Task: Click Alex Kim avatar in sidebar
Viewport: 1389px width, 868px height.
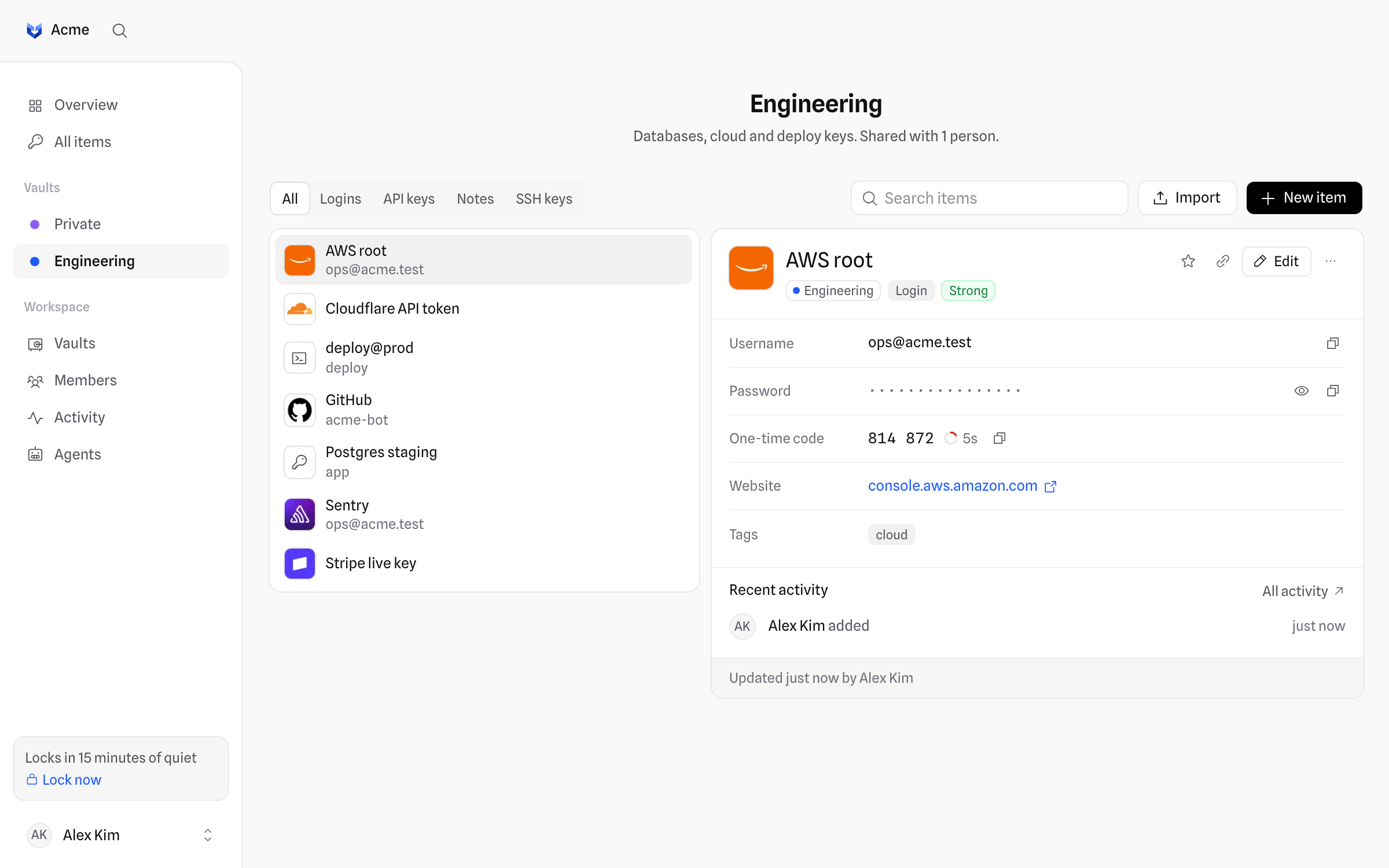Action: pos(39,835)
